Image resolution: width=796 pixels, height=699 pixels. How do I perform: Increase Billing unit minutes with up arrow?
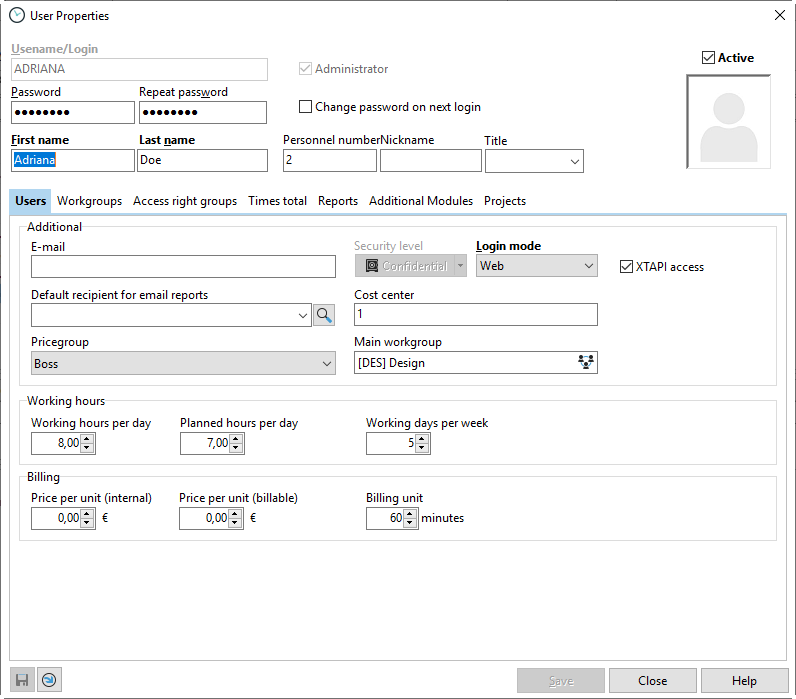coord(410,513)
